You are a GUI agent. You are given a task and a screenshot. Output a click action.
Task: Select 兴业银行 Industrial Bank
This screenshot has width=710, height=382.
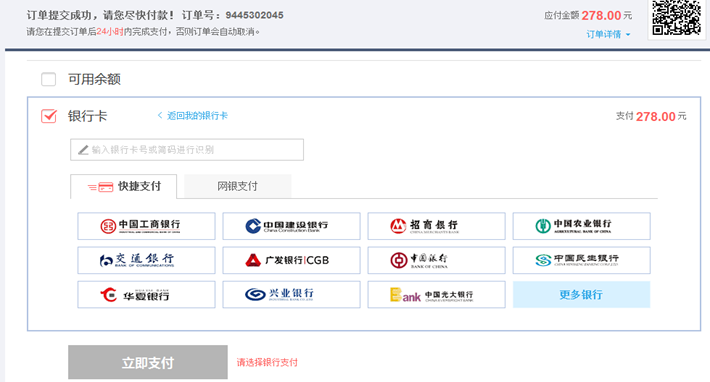(x=291, y=295)
